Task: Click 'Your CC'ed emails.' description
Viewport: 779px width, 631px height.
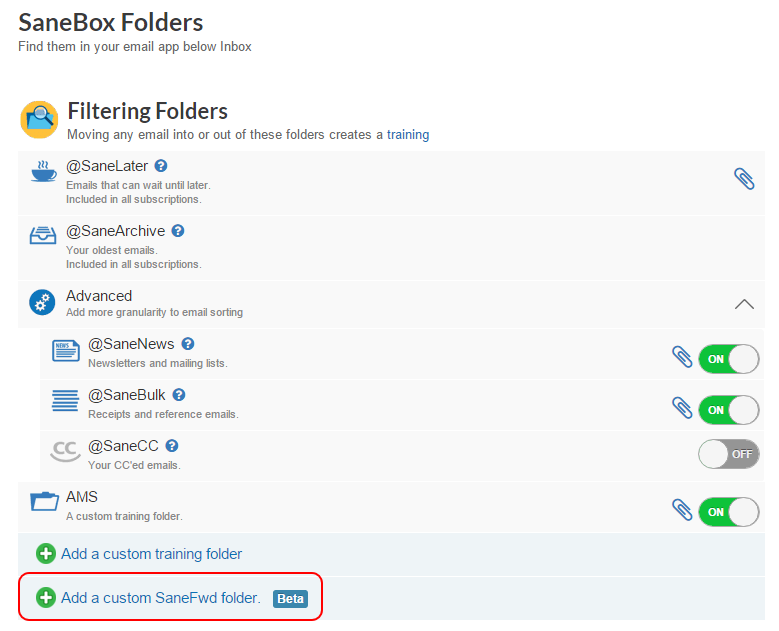Action: tap(134, 466)
